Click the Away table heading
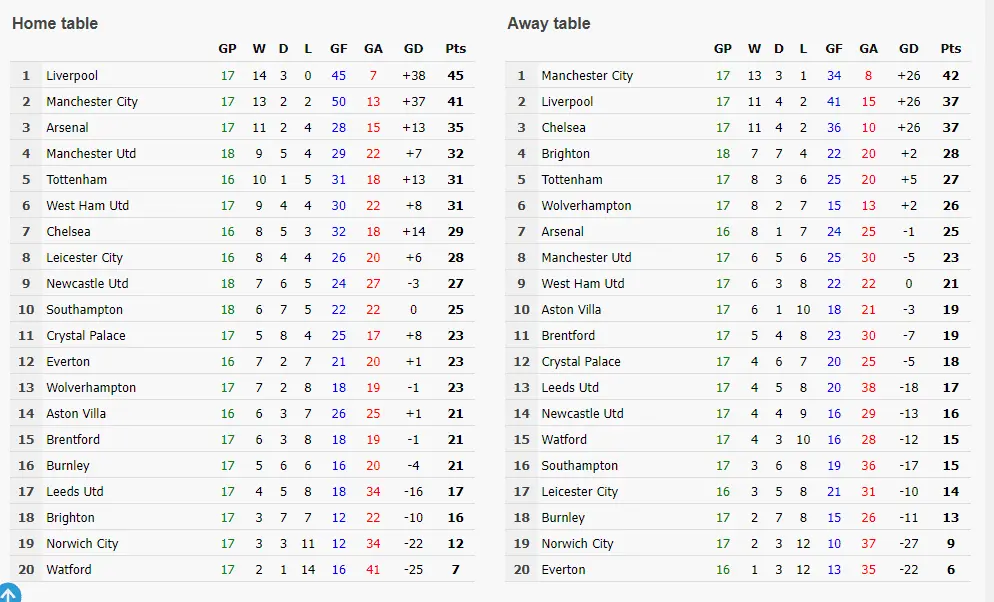 pos(549,23)
